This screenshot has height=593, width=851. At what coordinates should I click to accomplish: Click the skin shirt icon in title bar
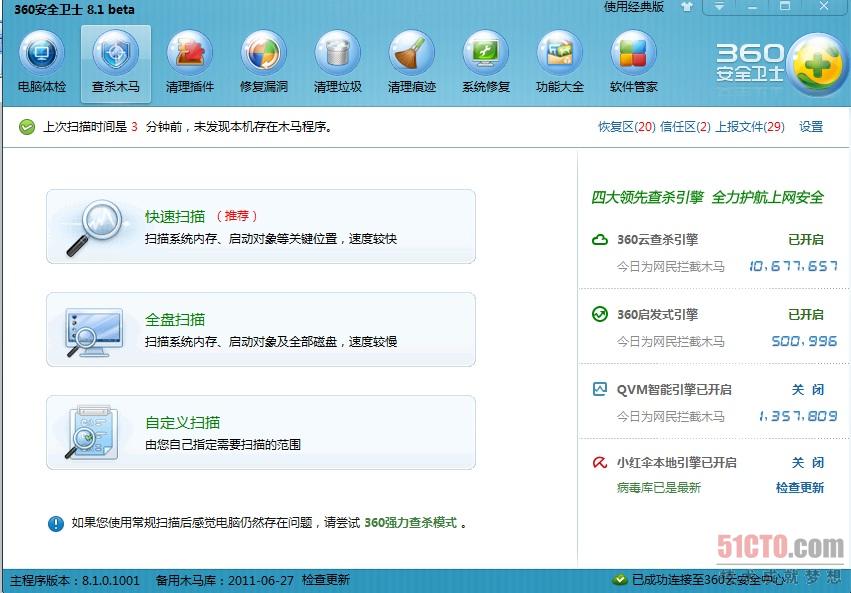(x=687, y=7)
